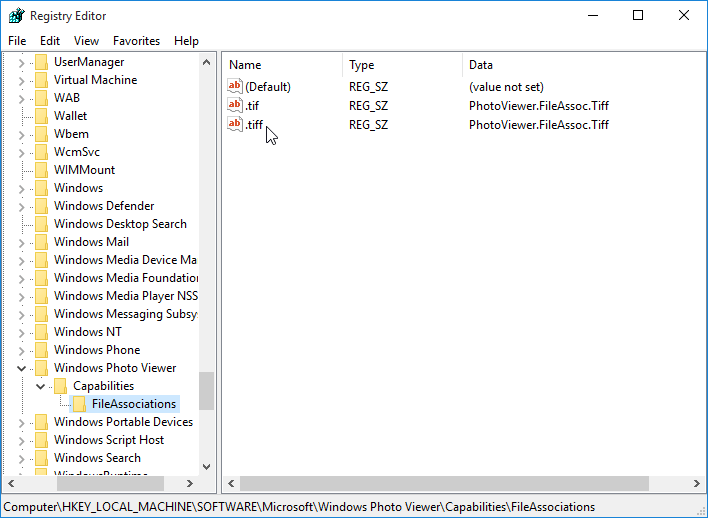Image resolution: width=708 pixels, height=518 pixels.
Task: Click the .tif string value icon
Action: click(236, 106)
